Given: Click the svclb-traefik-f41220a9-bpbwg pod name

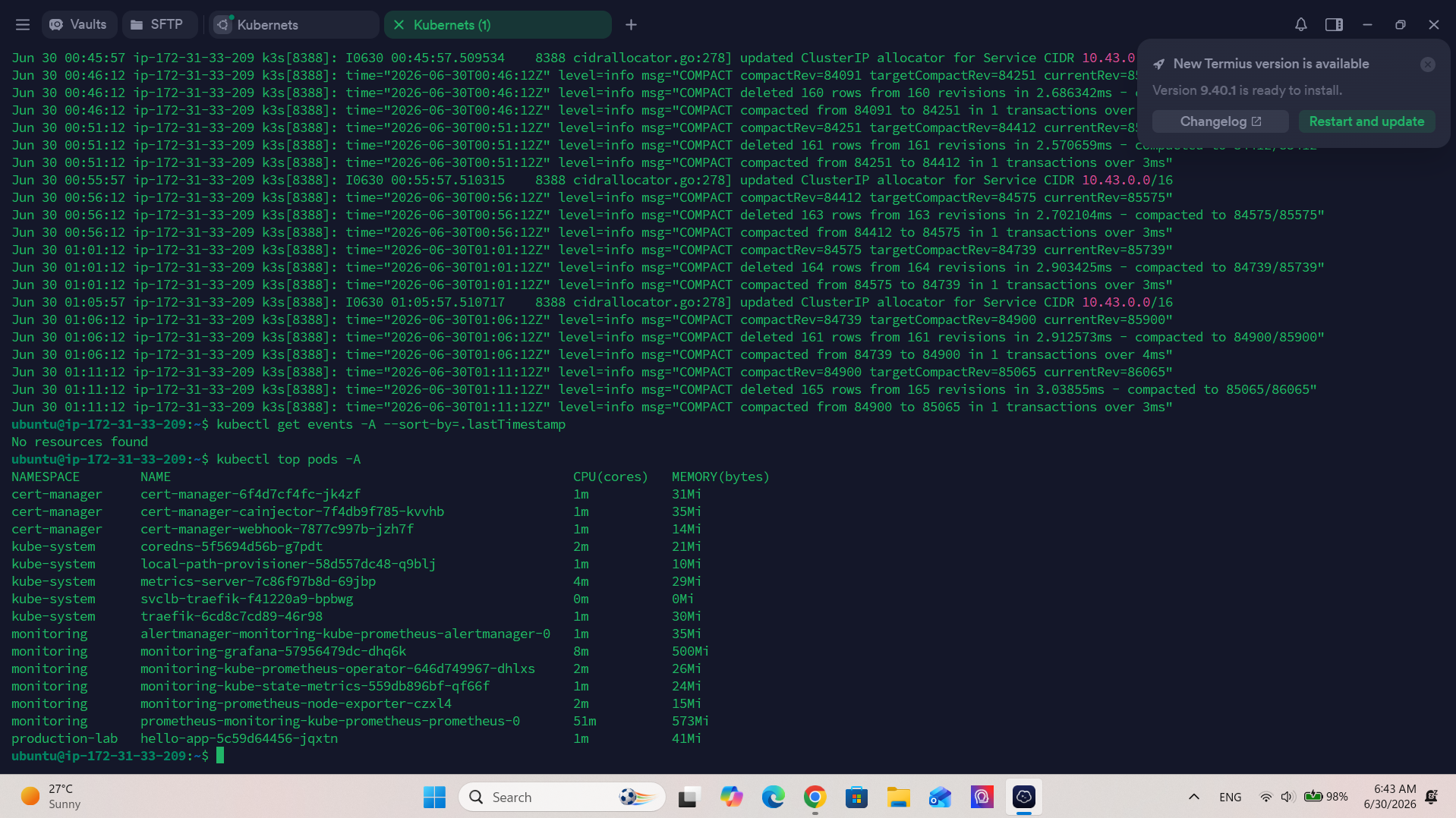Looking at the screenshot, I should (x=247, y=599).
